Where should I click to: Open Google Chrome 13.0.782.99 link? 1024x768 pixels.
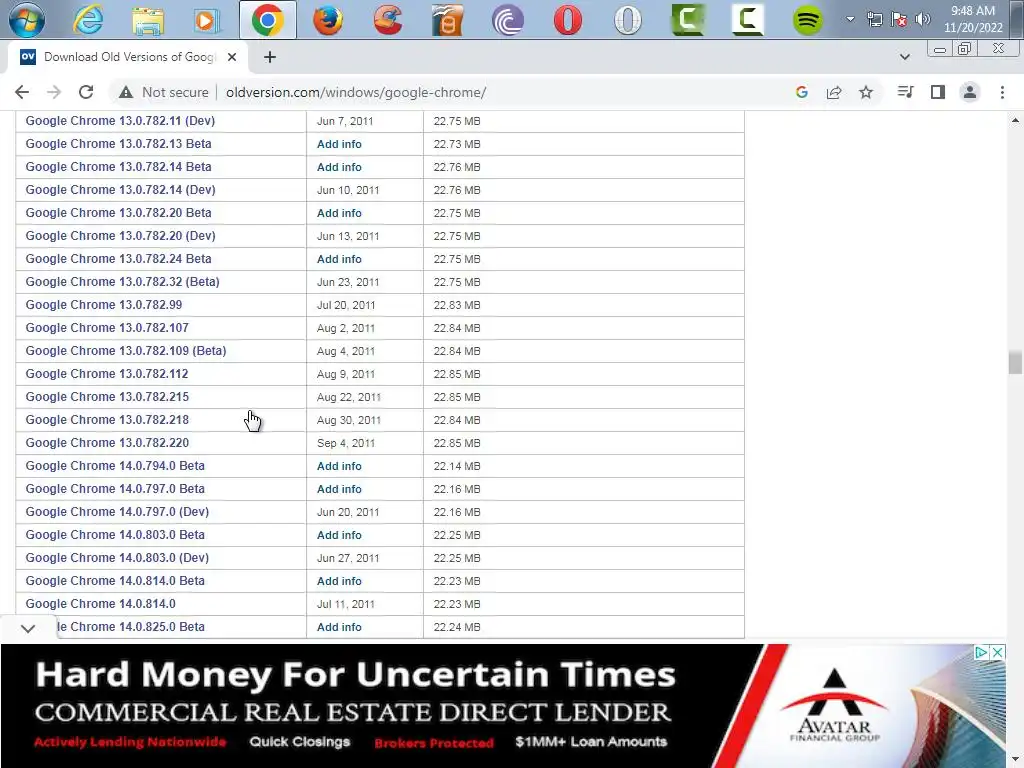[x=104, y=305]
